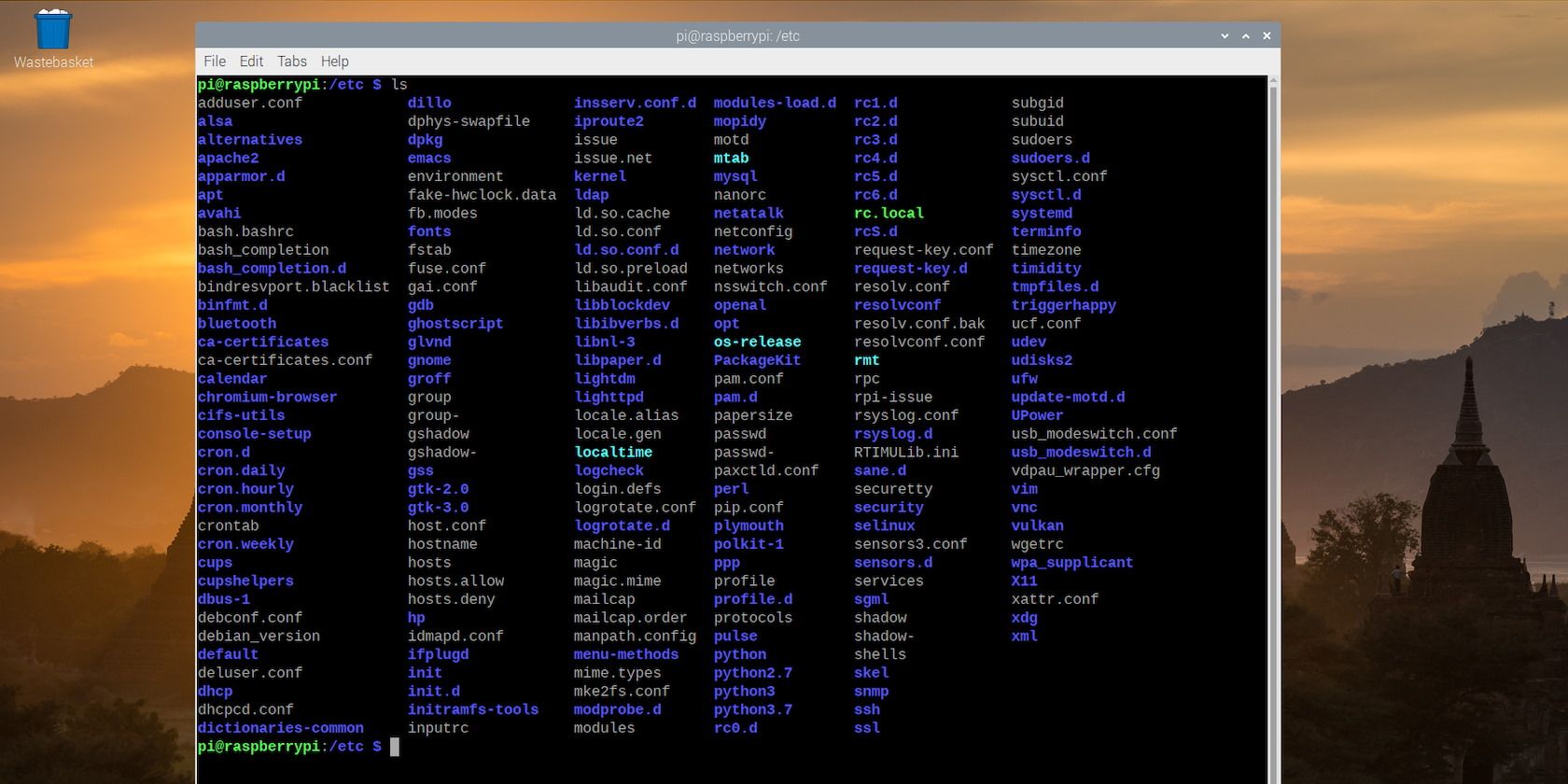Click the fake-hwclock.data file name
The width and height of the screenshot is (1568, 784).
pos(482,195)
